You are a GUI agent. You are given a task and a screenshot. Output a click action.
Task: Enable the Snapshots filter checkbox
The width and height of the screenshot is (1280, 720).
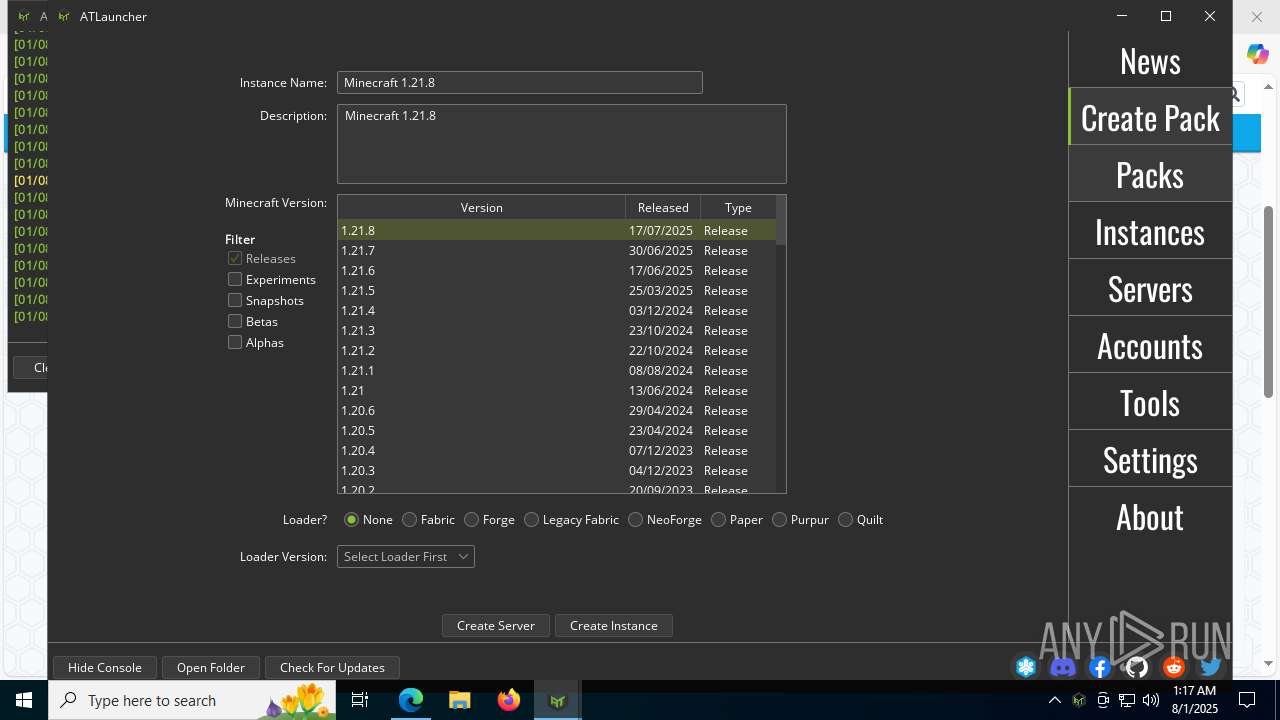(x=235, y=300)
